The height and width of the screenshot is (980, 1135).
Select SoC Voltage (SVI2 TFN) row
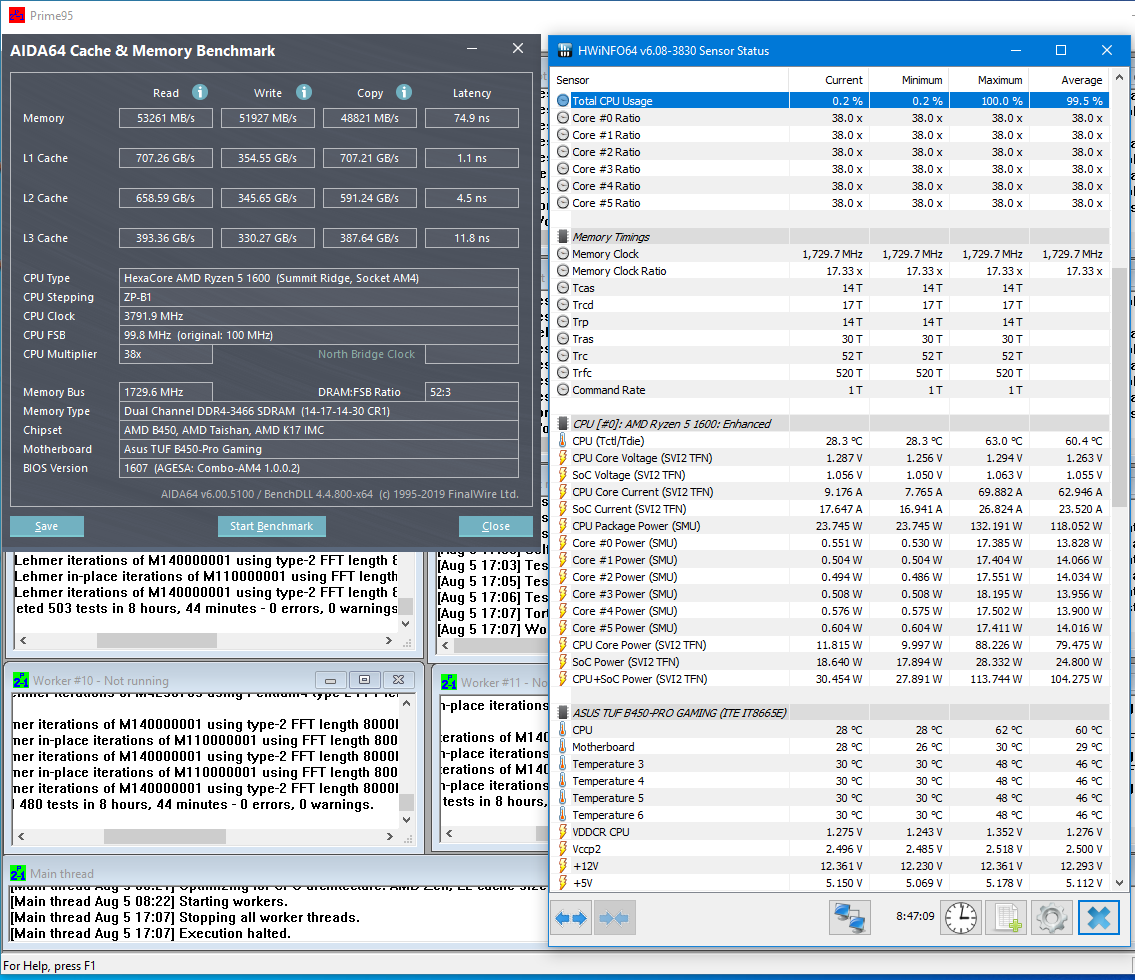(x=831, y=475)
